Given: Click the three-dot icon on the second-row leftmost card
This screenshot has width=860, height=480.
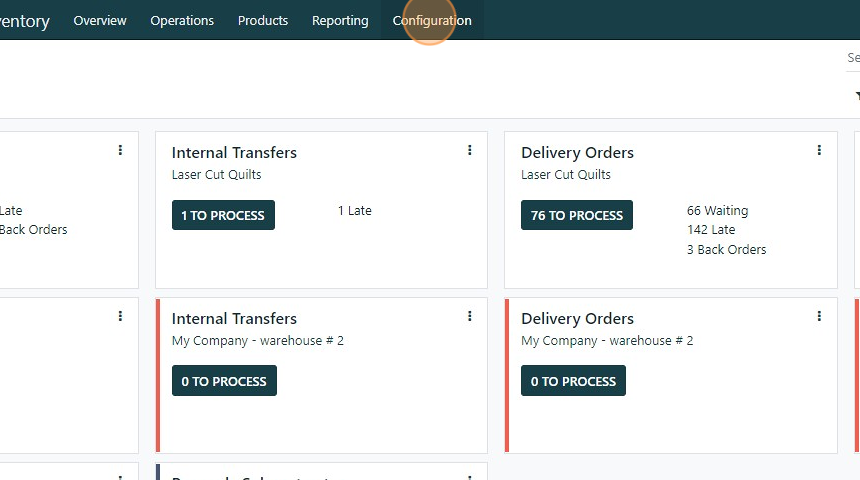Looking at the screenshot, I should (120, 317).
